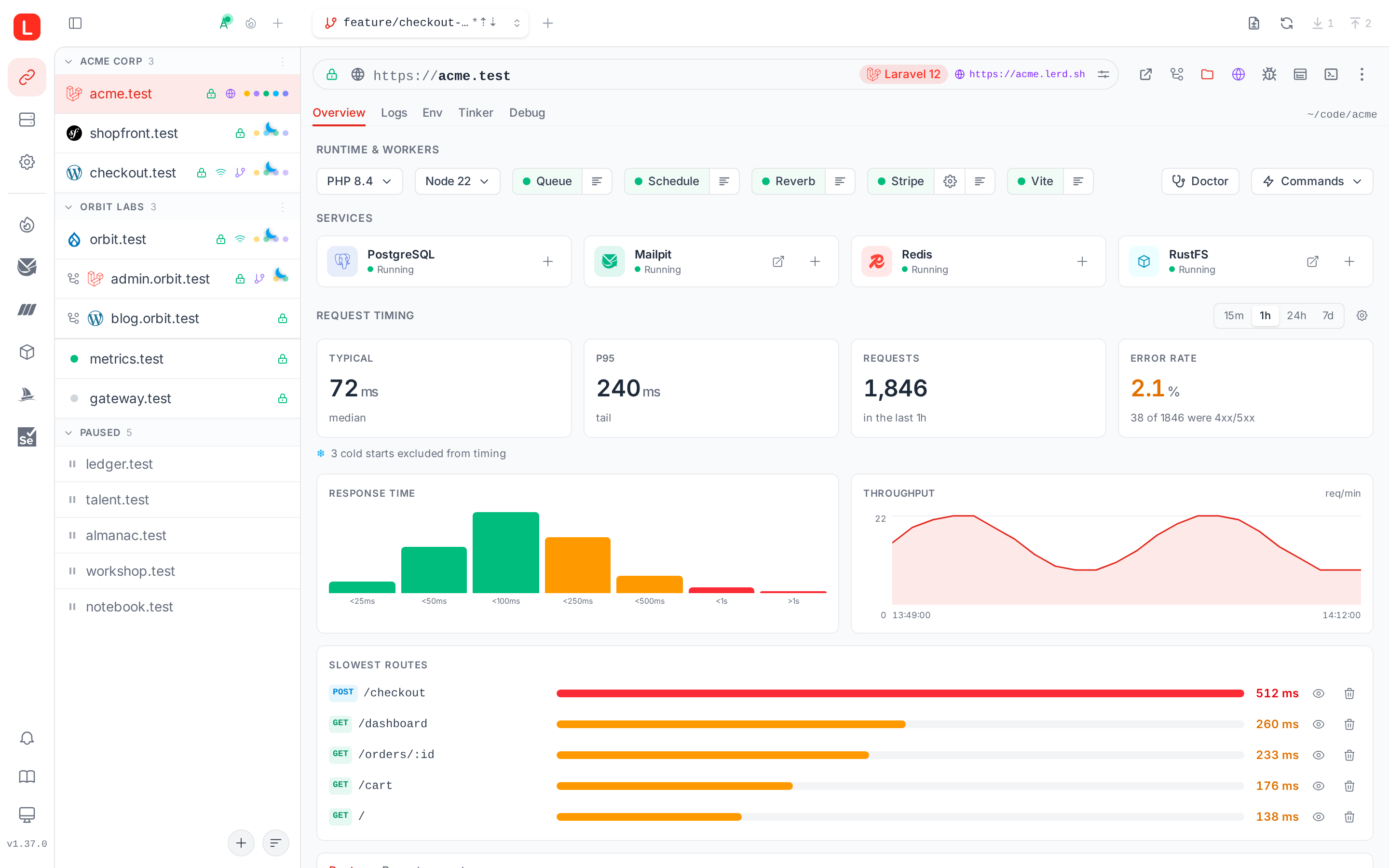The width and height of the screenshot is (1389, 868).
Task: Open PHP 8.4 version dropdown
Action: point(359,181)
